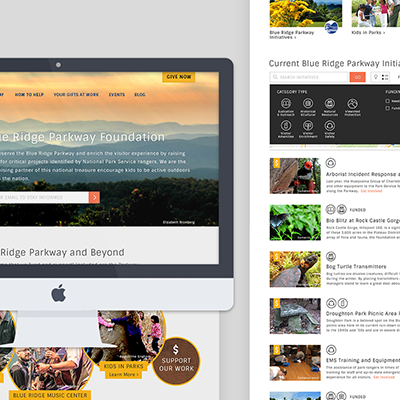Image resolution: width=400 pixels, height=400 pixels.
Task: Click first category icon above Doughton Park Picnic Area
Action: point(331,303)
